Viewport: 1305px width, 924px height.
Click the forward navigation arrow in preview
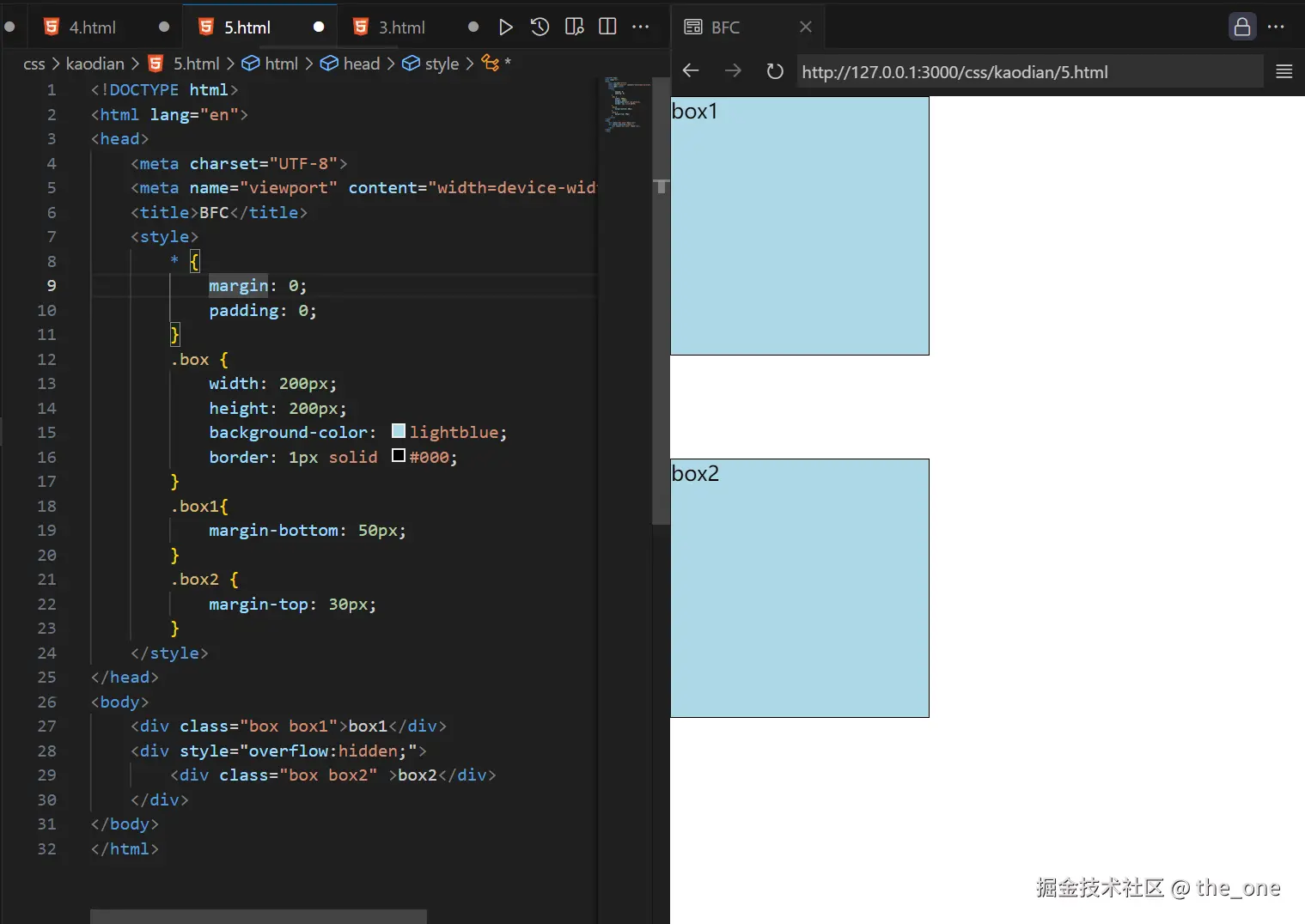click(x=733, y=71)
